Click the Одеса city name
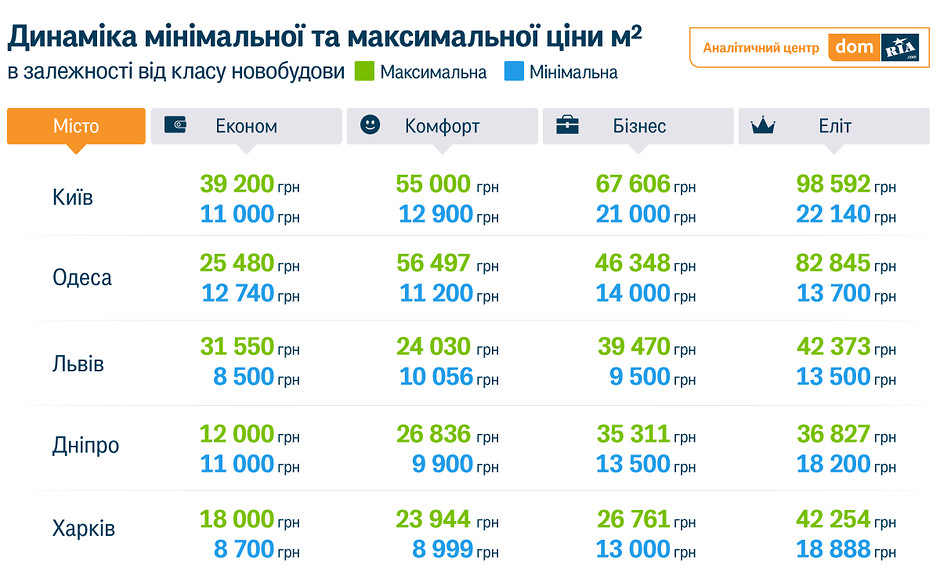 [82, 277]
